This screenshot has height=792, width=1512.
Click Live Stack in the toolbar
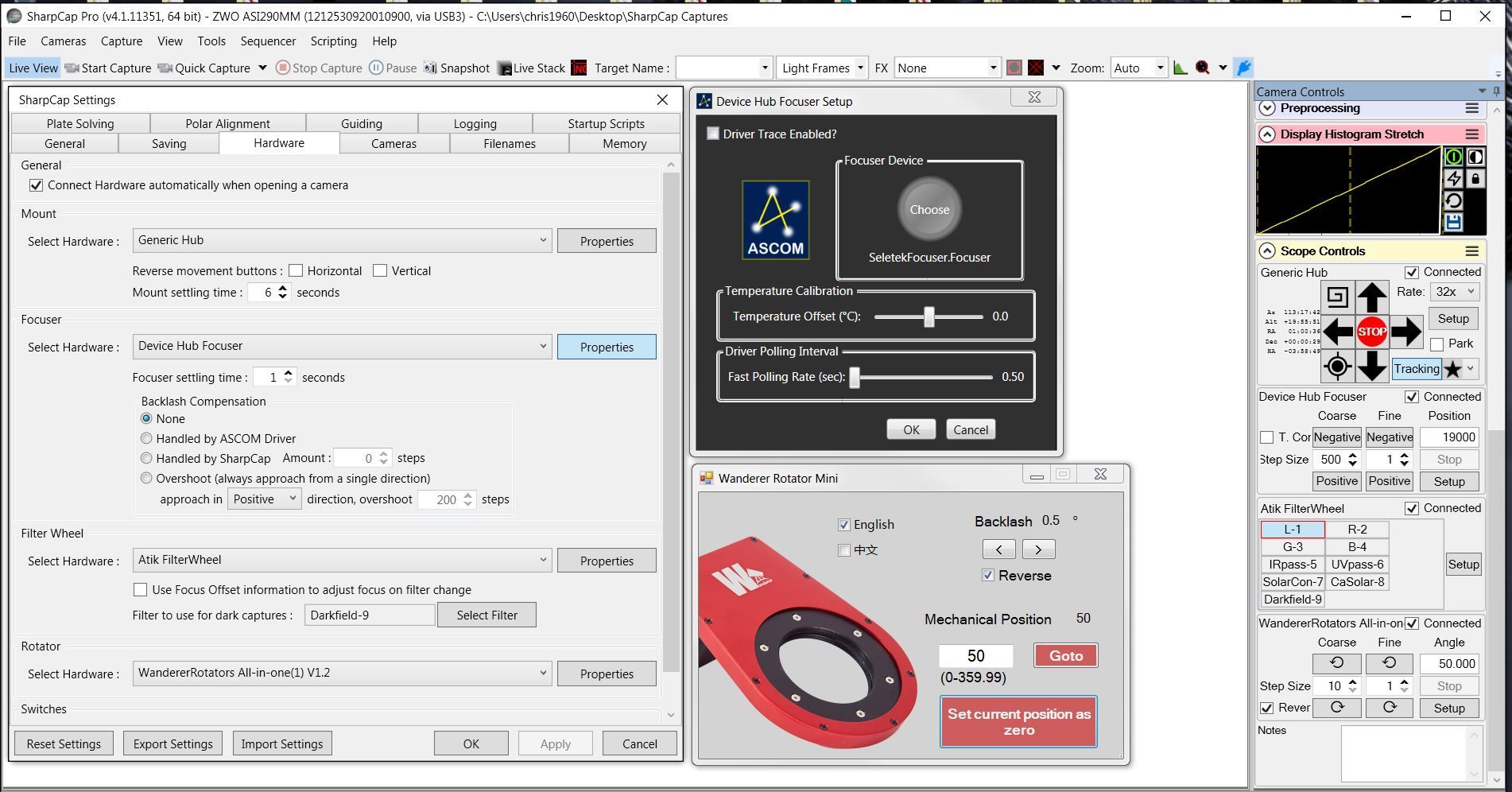click(532, 68)
